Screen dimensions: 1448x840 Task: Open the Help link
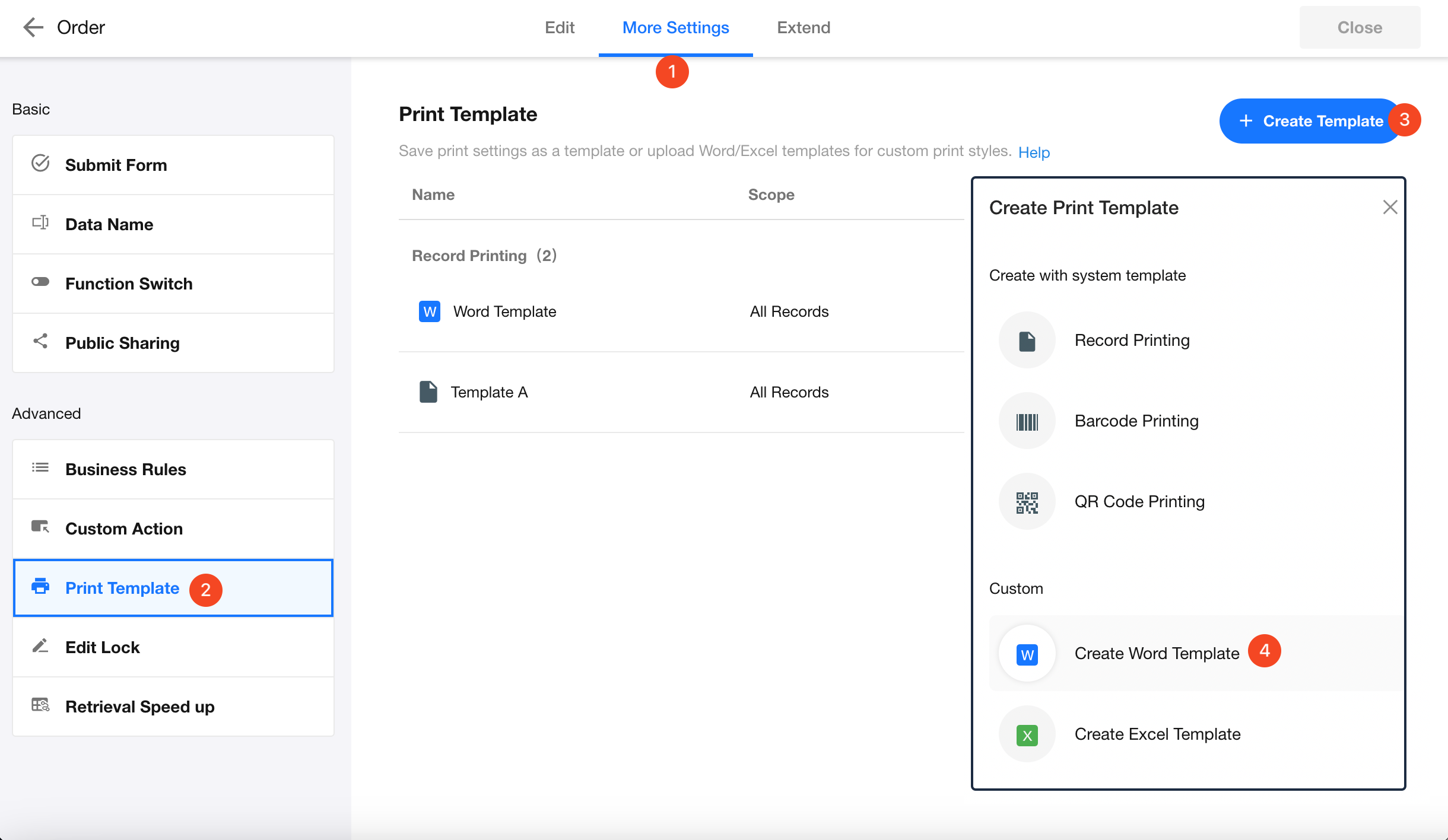point(1034,152)
